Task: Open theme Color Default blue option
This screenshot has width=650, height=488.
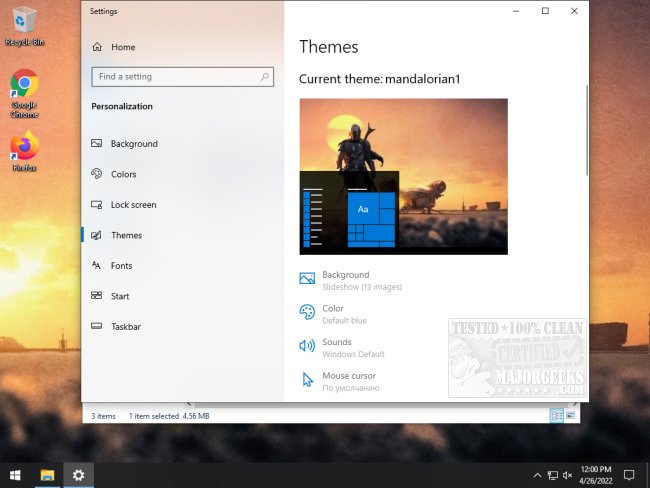Action: tap(333, 314)
